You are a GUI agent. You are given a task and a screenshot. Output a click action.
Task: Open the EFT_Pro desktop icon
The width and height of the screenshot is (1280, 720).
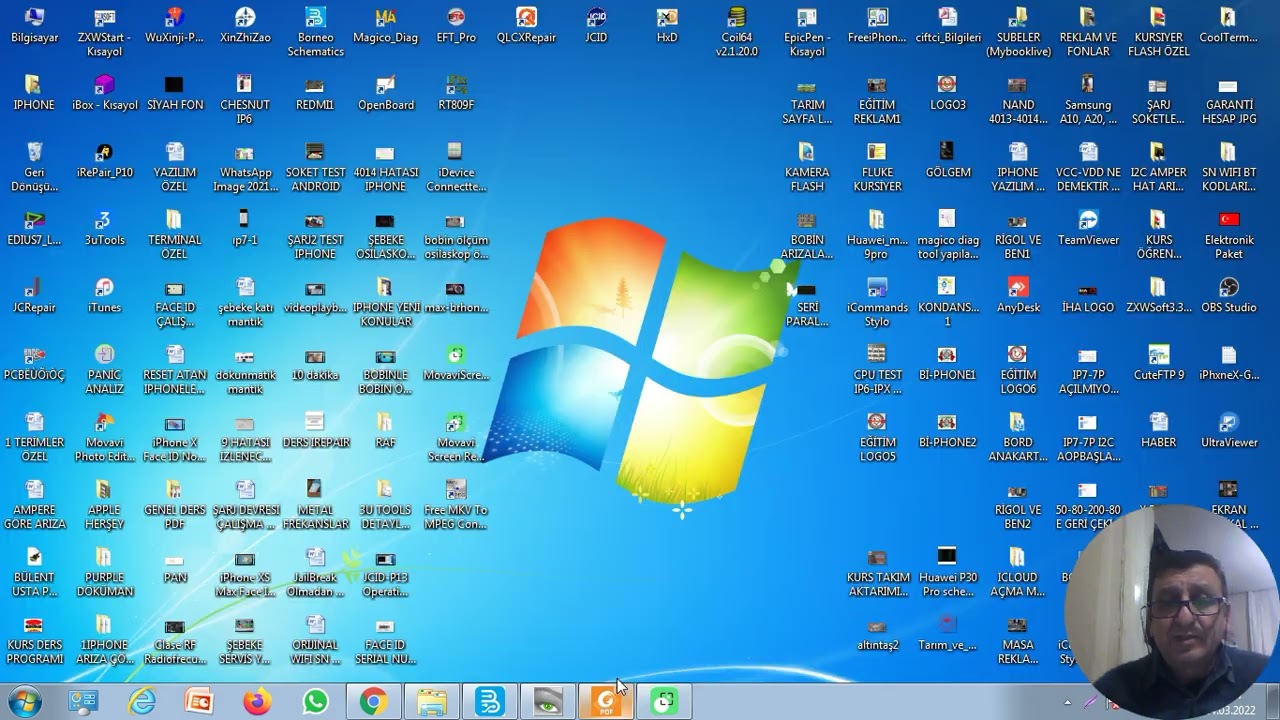coord(456,26)
